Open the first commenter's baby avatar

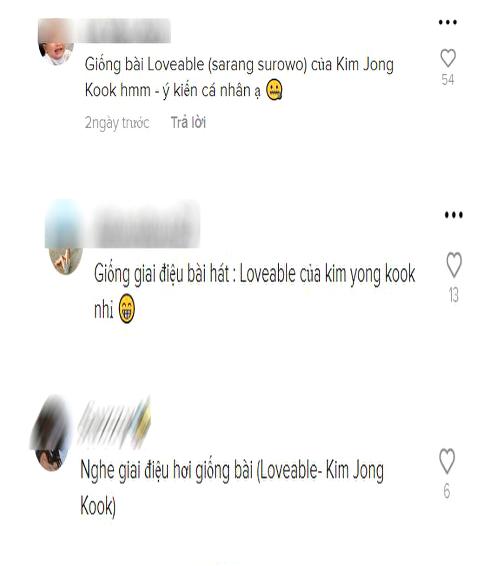(56, 42)
